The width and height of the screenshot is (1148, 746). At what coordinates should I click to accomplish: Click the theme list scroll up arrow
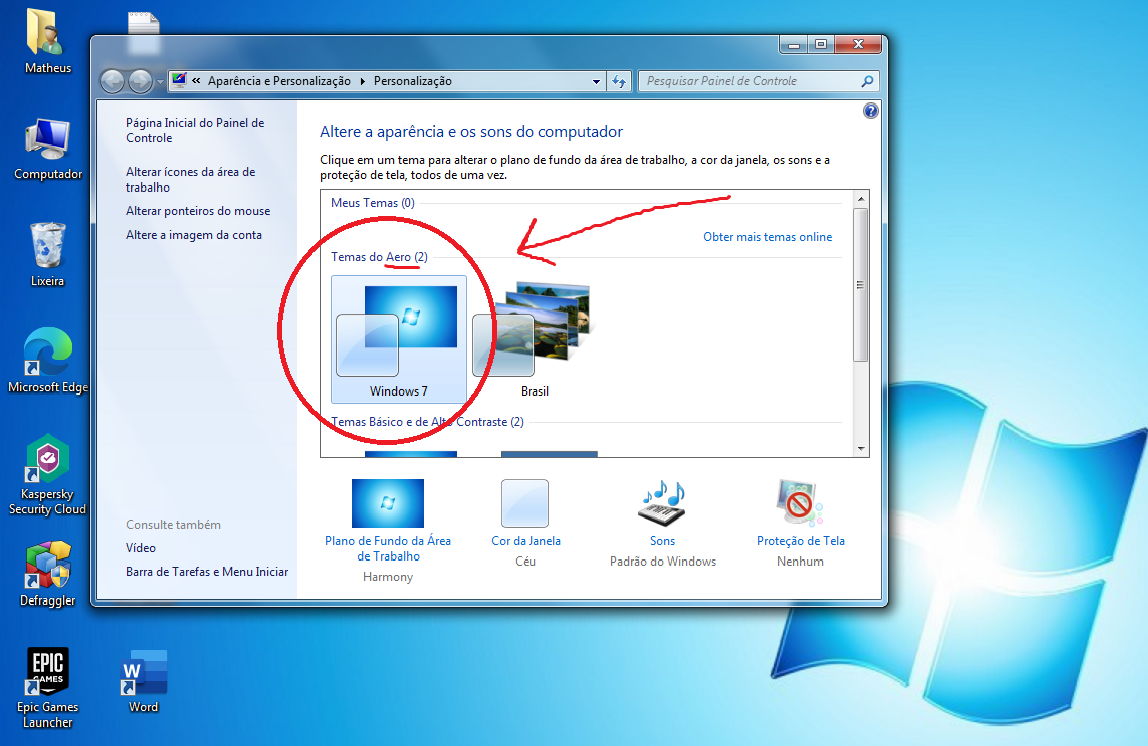(x=861, y=199)
